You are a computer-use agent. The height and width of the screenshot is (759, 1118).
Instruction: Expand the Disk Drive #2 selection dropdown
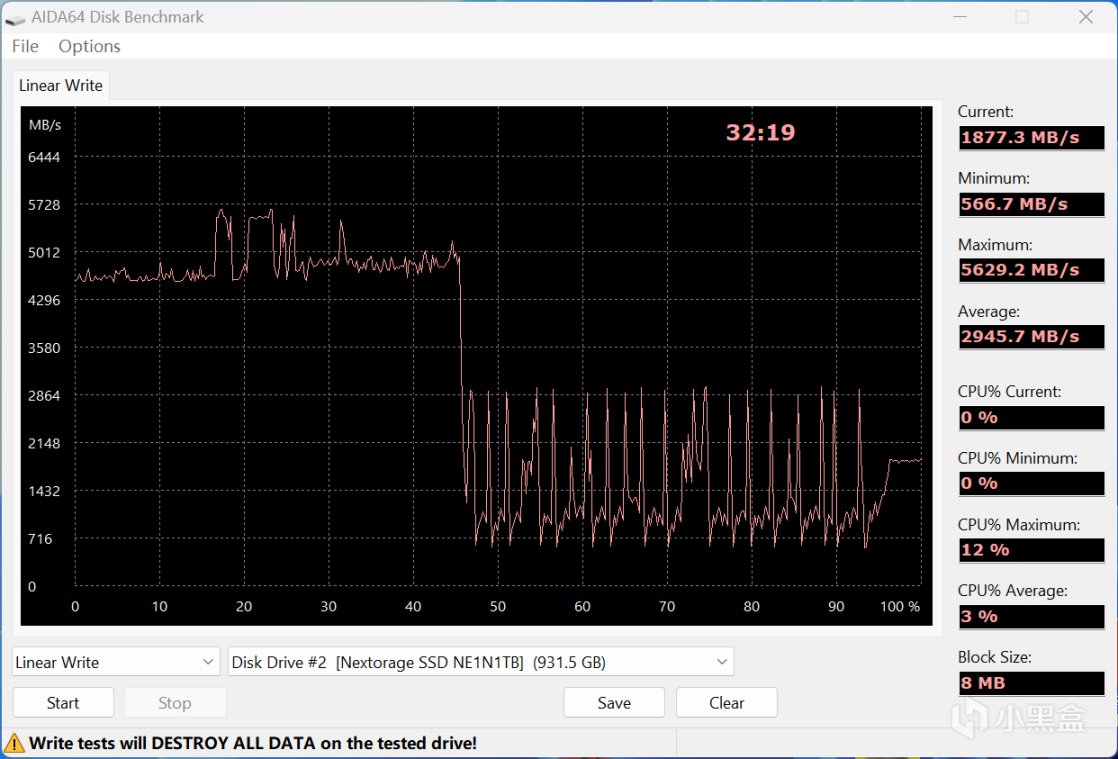481,662
